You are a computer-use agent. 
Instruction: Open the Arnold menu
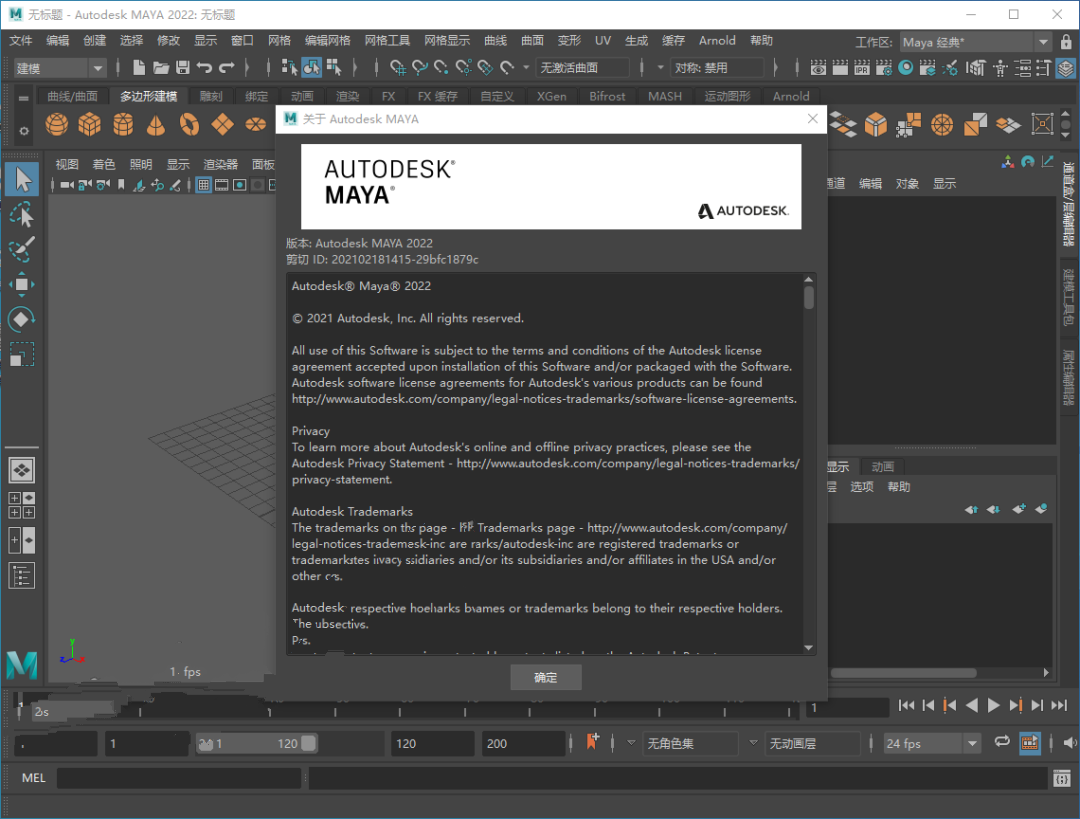click(717, 41)
